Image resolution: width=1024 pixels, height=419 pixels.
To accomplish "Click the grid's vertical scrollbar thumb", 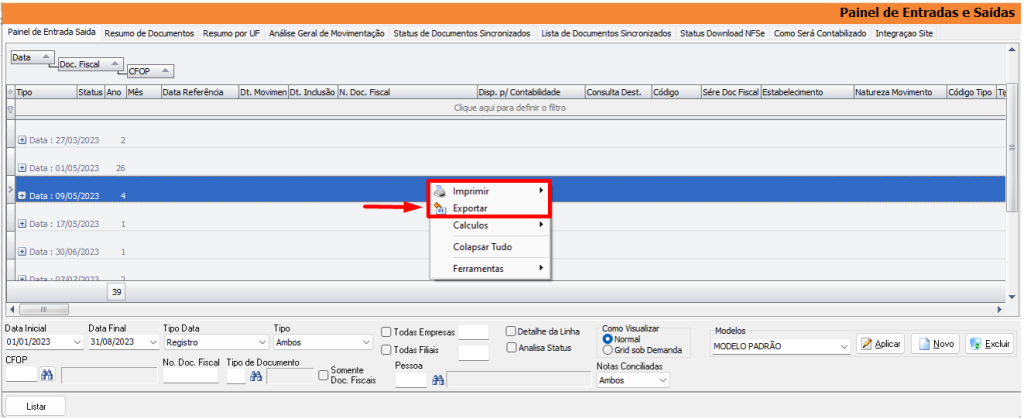I will [x=1012, y=147].
